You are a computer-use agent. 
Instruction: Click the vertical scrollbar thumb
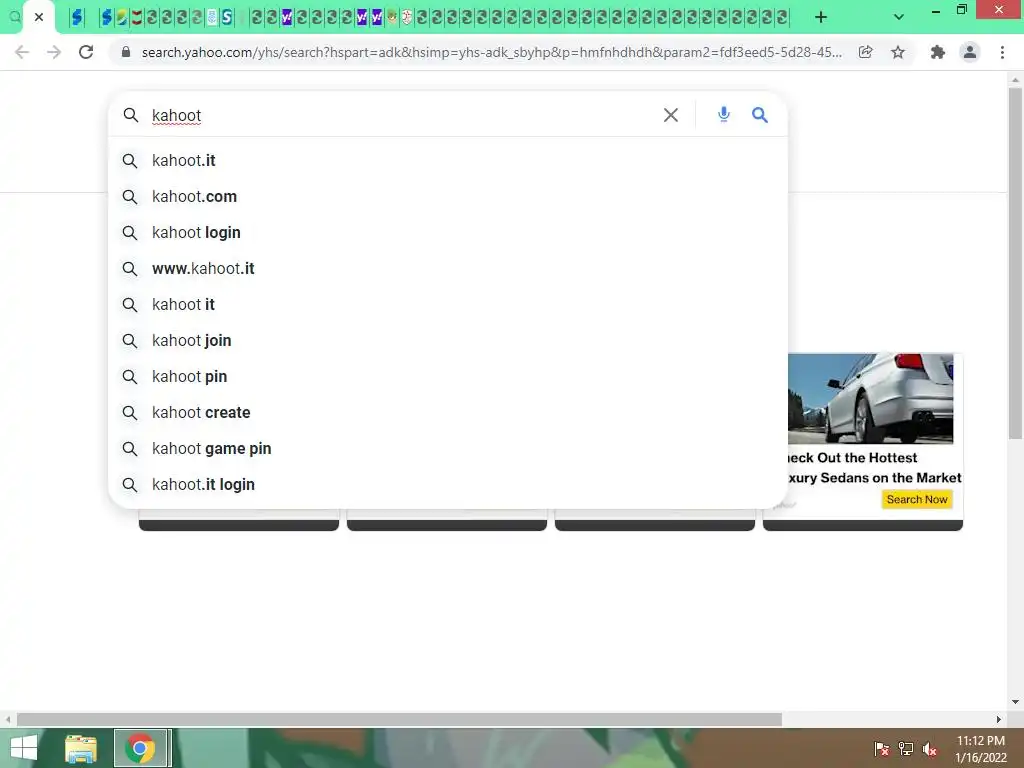coord(1015,264)
